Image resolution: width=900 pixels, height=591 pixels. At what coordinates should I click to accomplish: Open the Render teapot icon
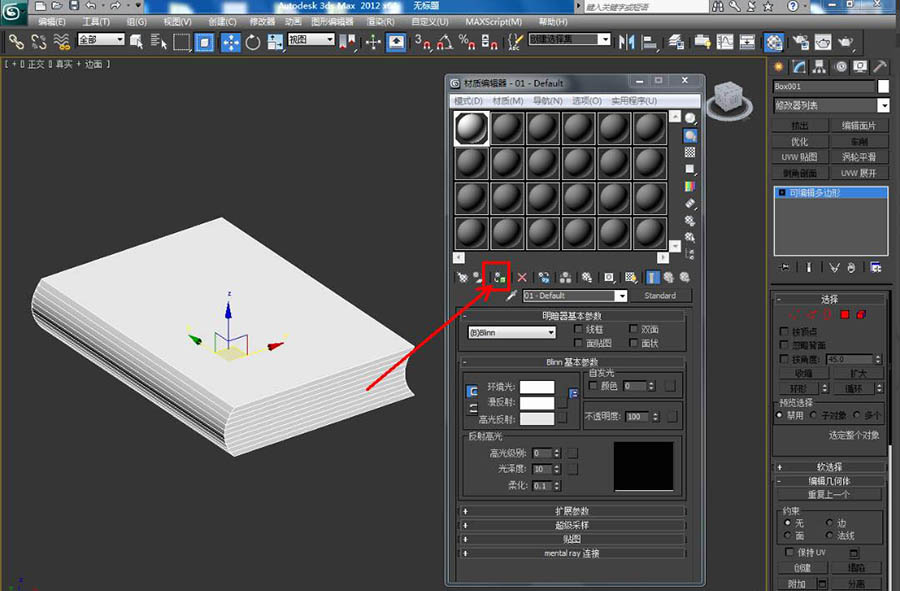tap(848, 42)
